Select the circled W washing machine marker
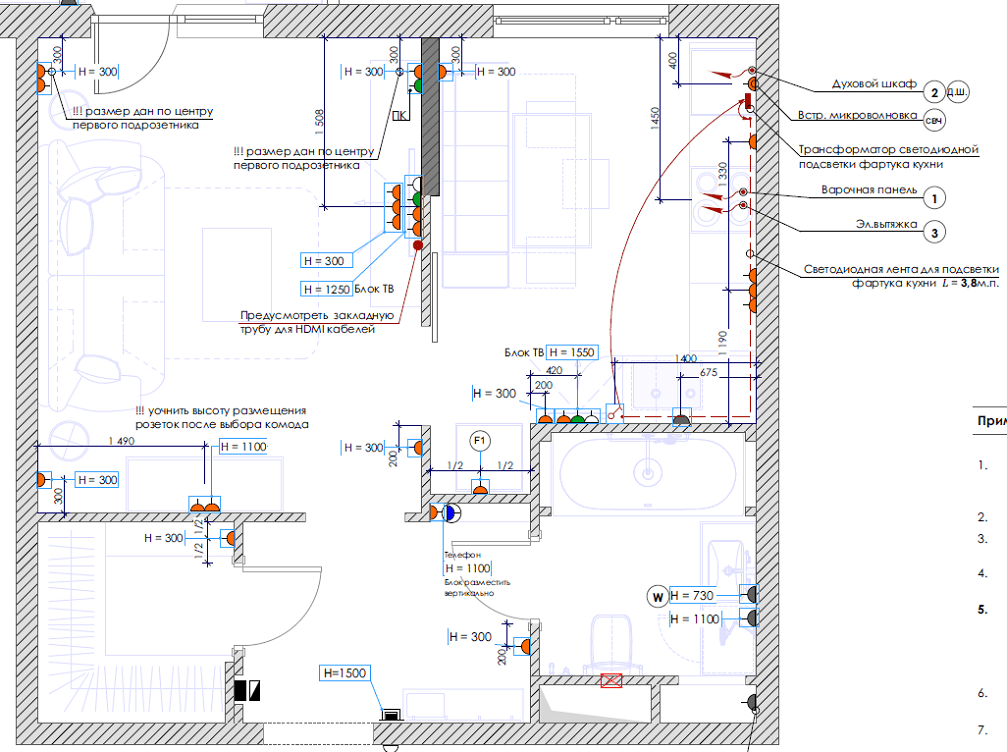 pos(657,597)
